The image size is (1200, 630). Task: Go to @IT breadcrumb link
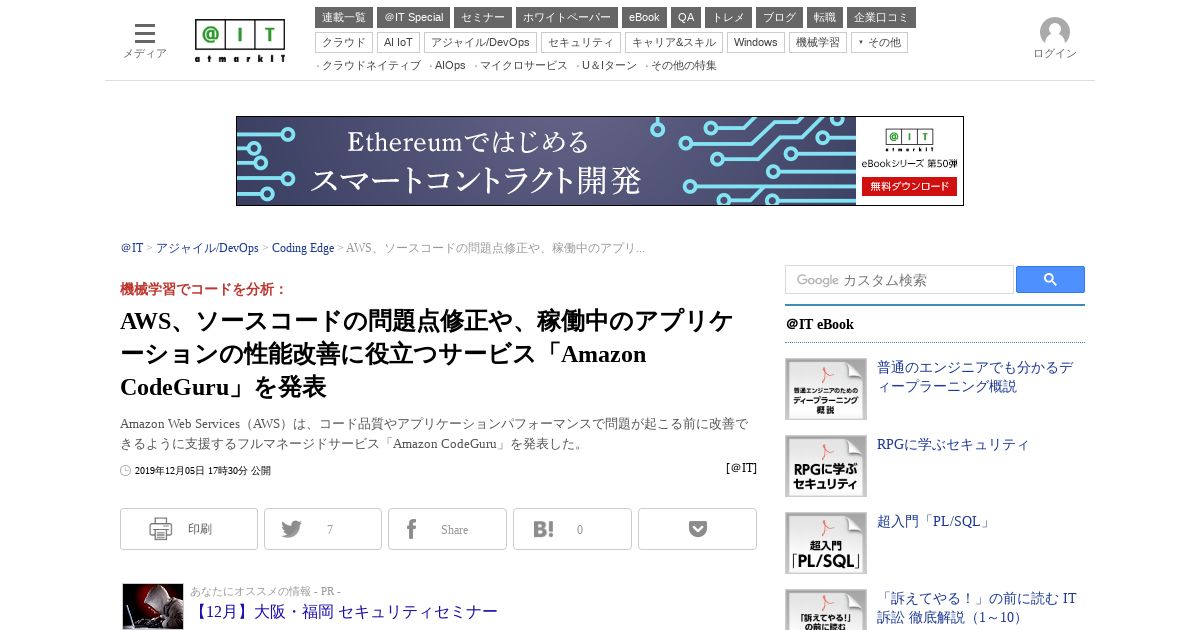132,248
